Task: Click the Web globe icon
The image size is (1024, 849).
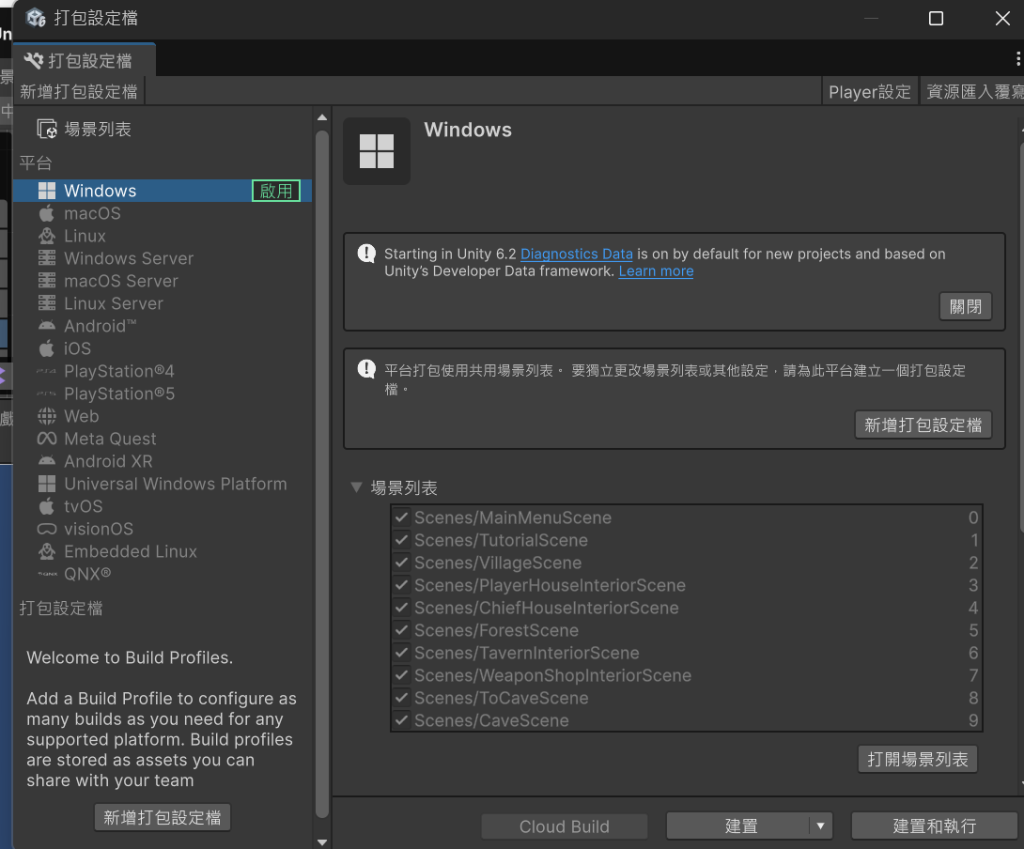Action: tap(46, 416)
